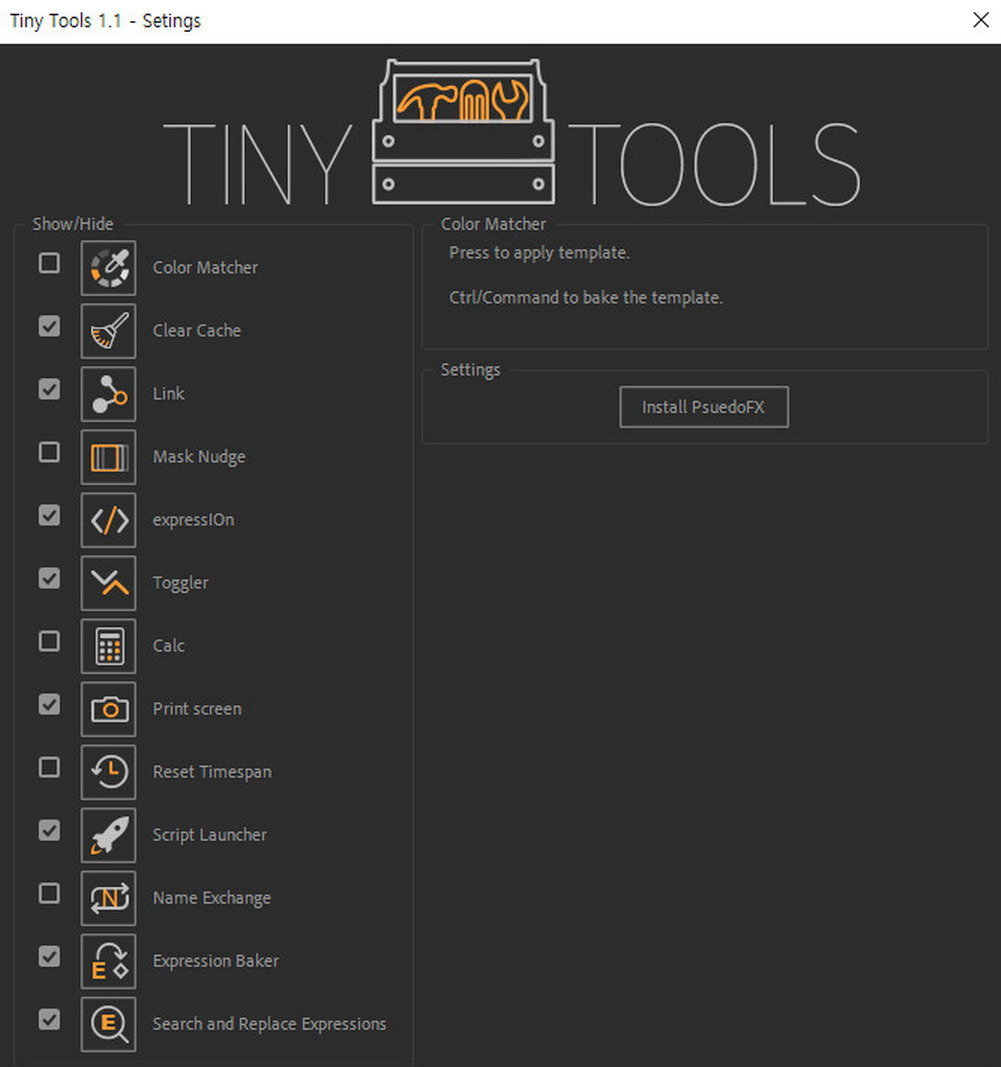
Task: Disable the Script Launcher checkbox
Action: click(49, 830)
